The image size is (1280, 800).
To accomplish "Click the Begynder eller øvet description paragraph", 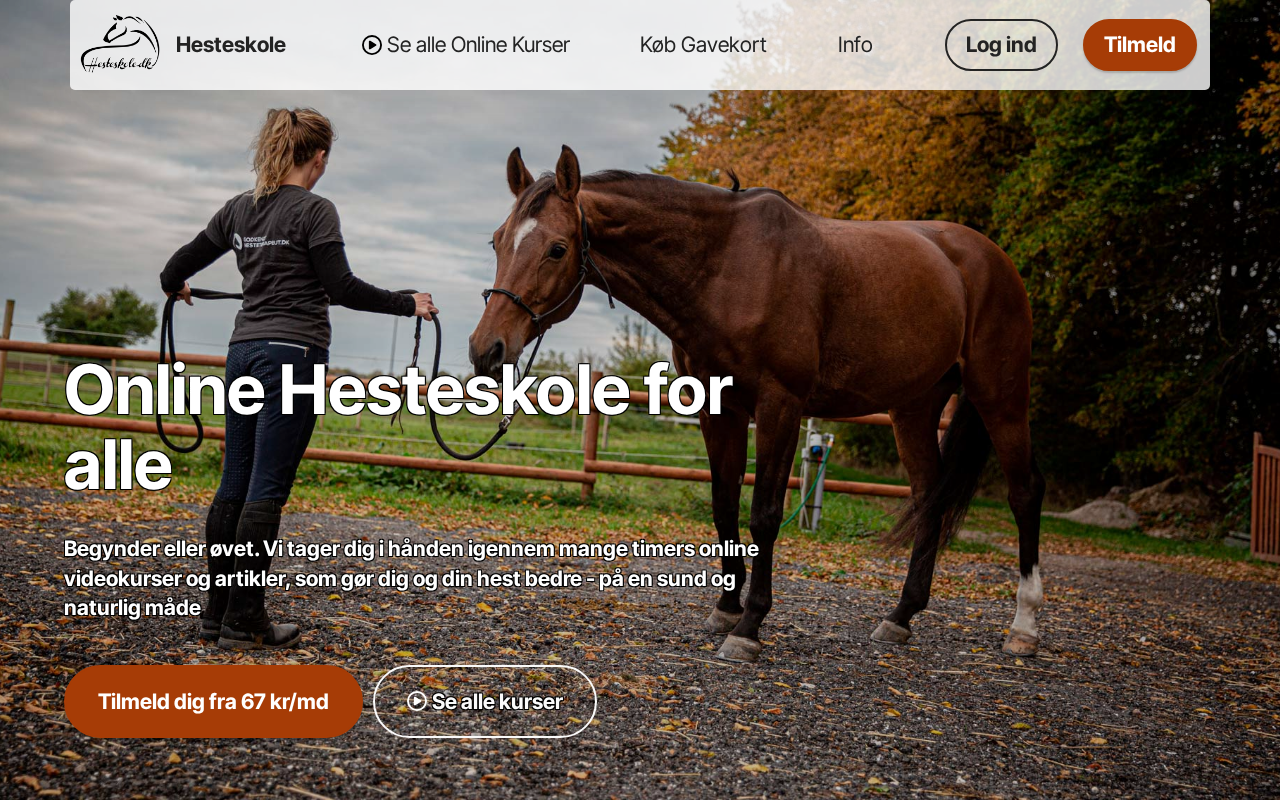I will tap(411, 578).
